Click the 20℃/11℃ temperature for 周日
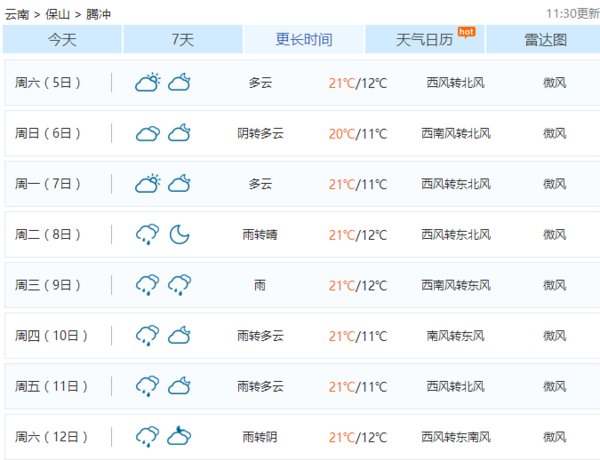This screenshot has height=460, width=600. tap(357, 134)
